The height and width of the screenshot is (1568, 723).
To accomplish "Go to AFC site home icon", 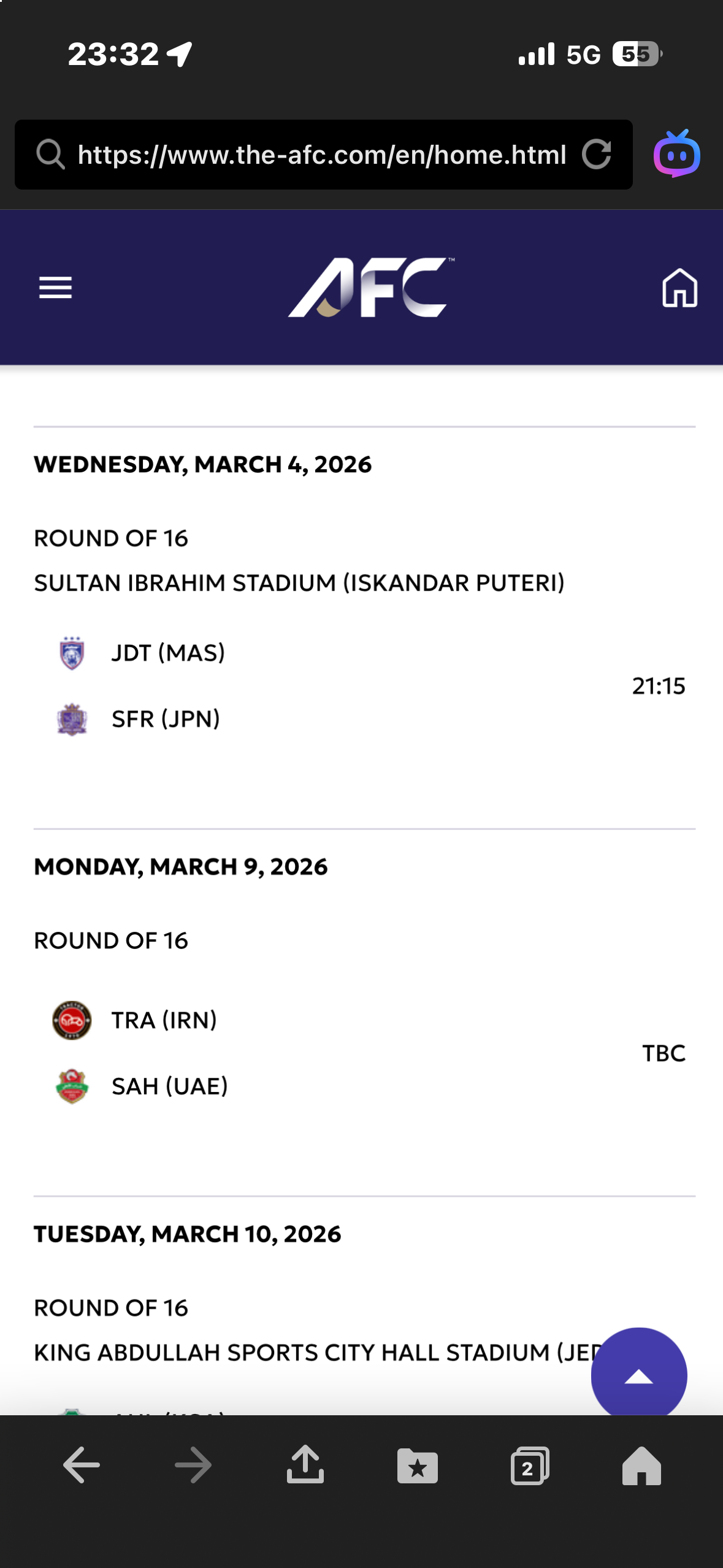I will [x=679, y=287].
